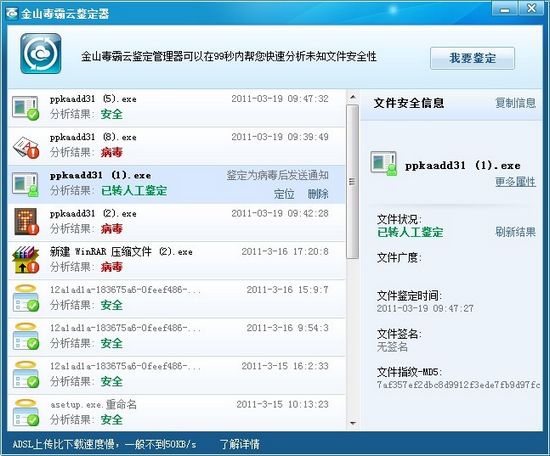Click the 我要鉴定 button
The image size is (550, 456).
tap(472, 58)
